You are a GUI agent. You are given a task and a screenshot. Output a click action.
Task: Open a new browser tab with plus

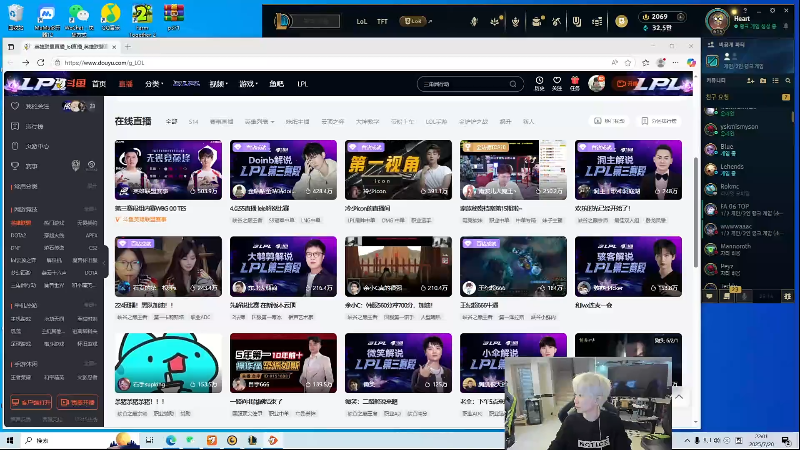[x=128, y=46]
